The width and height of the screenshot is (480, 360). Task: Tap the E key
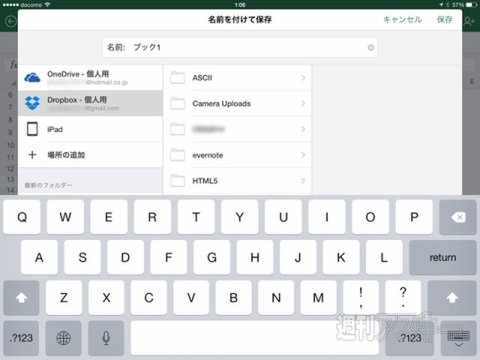[x=109, y=217]
